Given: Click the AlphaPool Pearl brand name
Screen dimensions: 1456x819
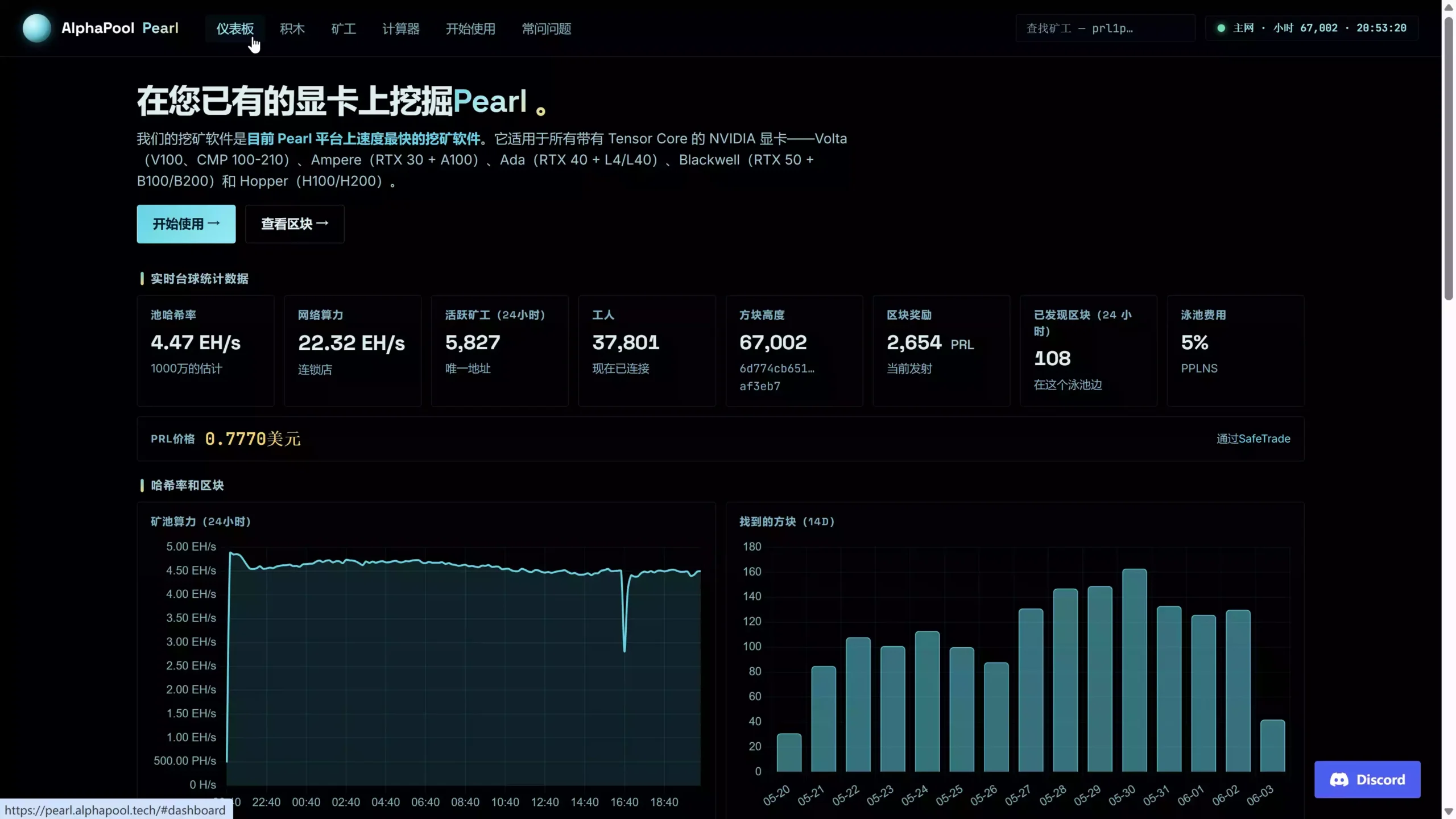Looking at the screenshot, I should [x=120, y=28].
